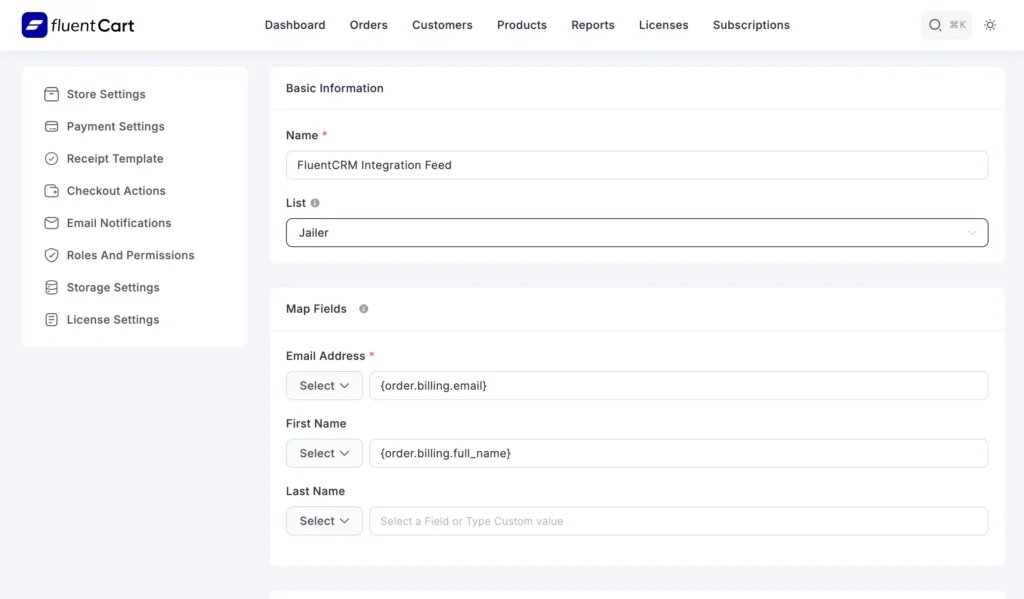Open the Subscriptions page
Image resolution: width=1024 pixels, height=599 pixels.
[751, 25]
